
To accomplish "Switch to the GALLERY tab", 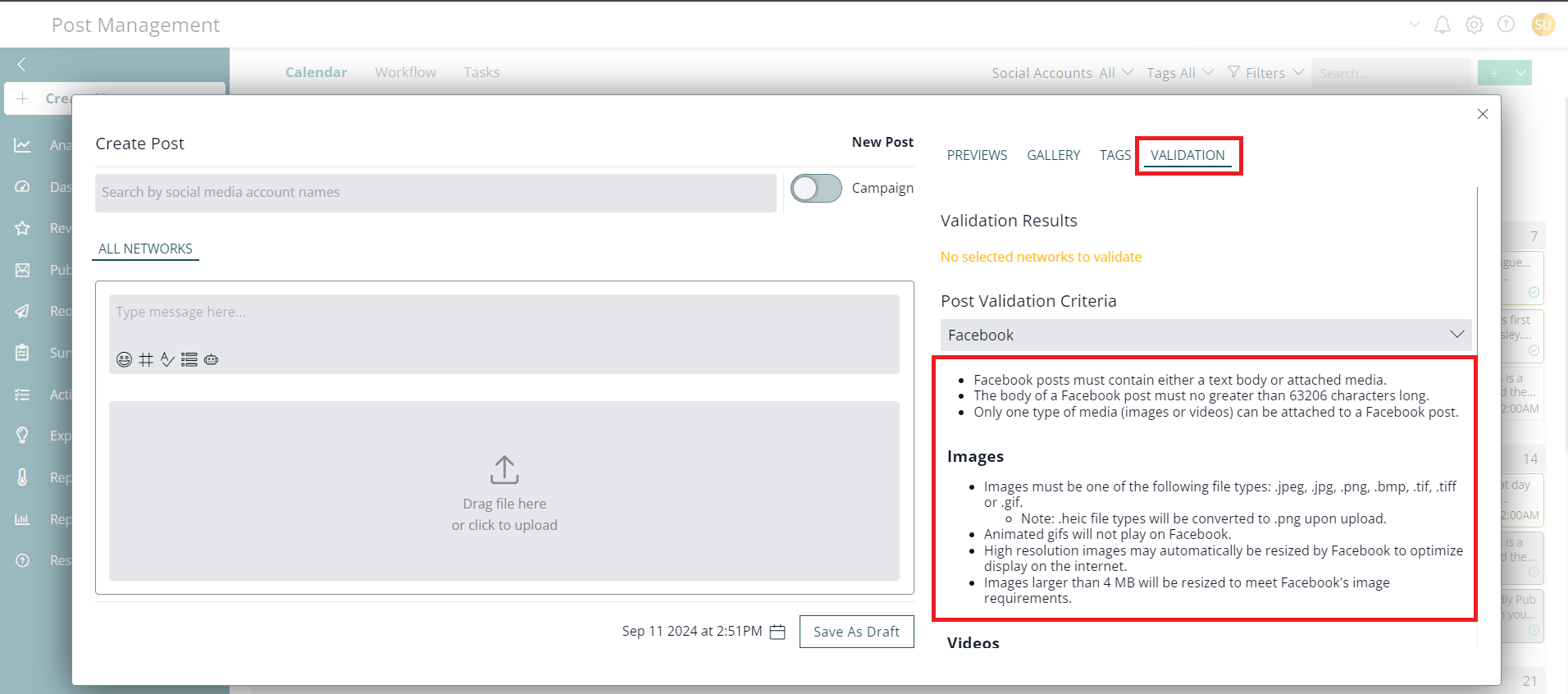I will click(x=1053, y=155).
